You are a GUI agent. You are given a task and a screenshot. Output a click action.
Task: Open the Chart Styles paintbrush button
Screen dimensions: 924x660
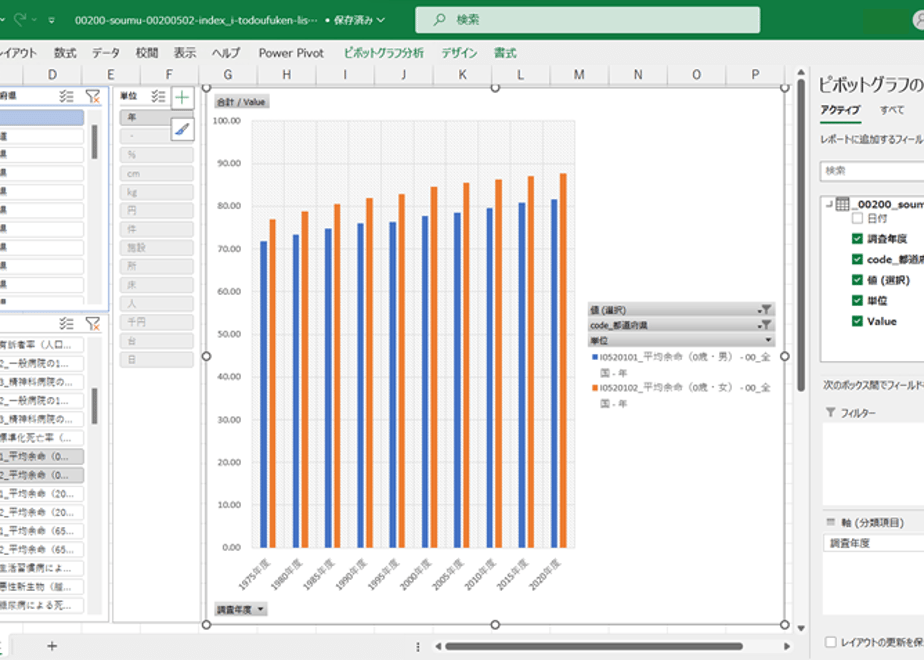tap(182, 128)
